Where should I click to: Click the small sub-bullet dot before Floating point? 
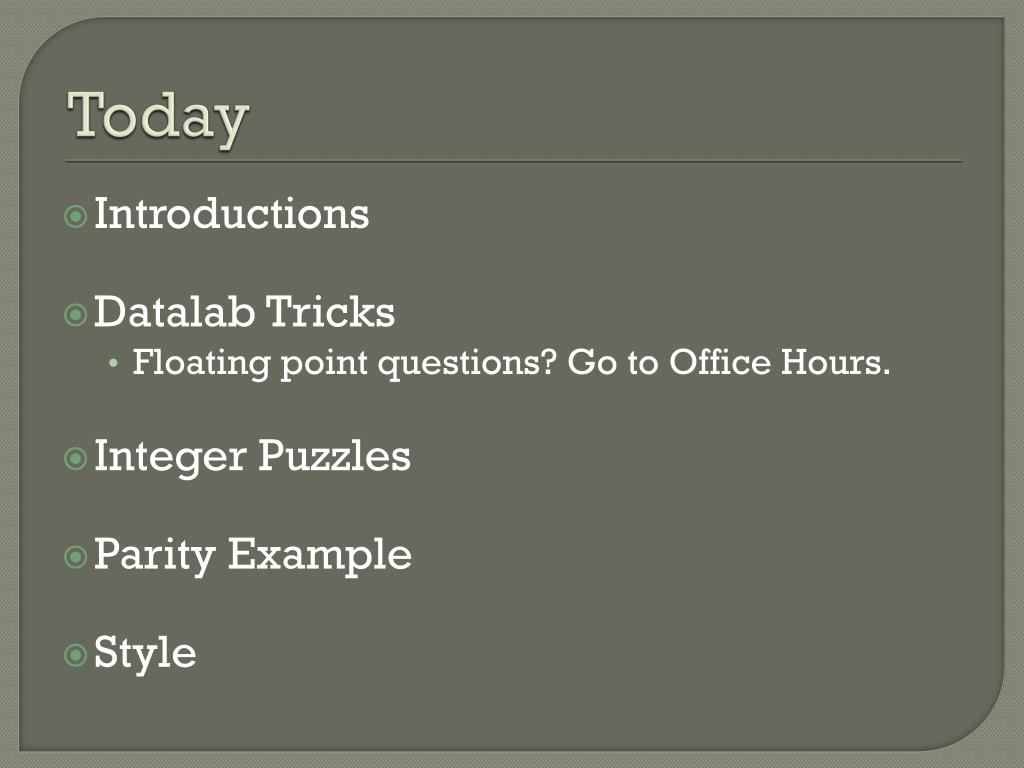[114, 363]
